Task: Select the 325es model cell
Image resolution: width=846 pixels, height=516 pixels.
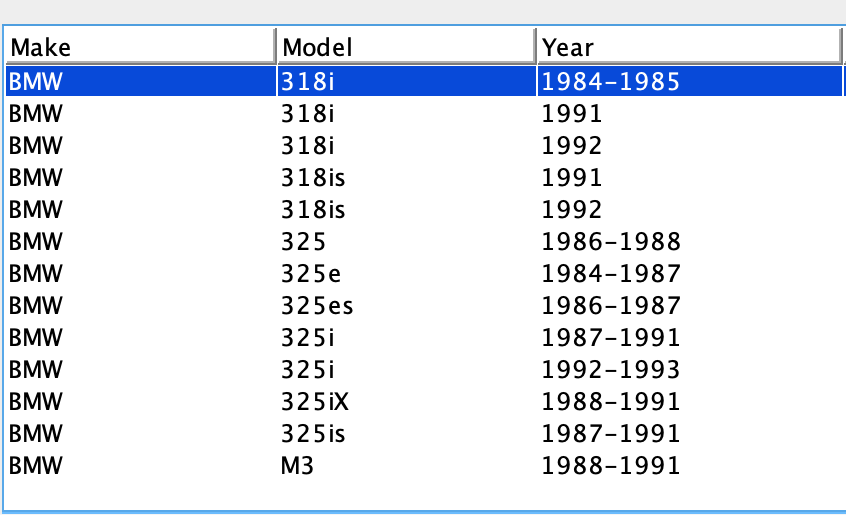Action: click(406, 305)
